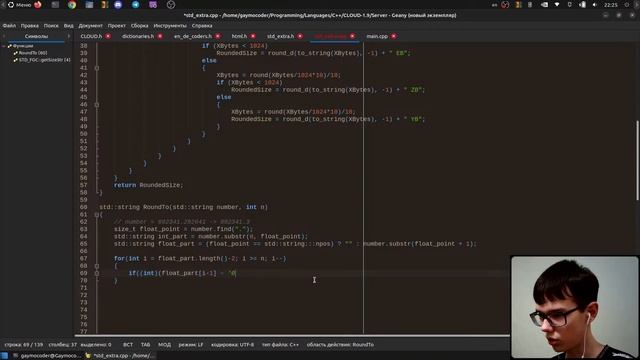Launch Google Chrome from the top panel
Screen dimensions: 640x360
(x=72, y=5)
